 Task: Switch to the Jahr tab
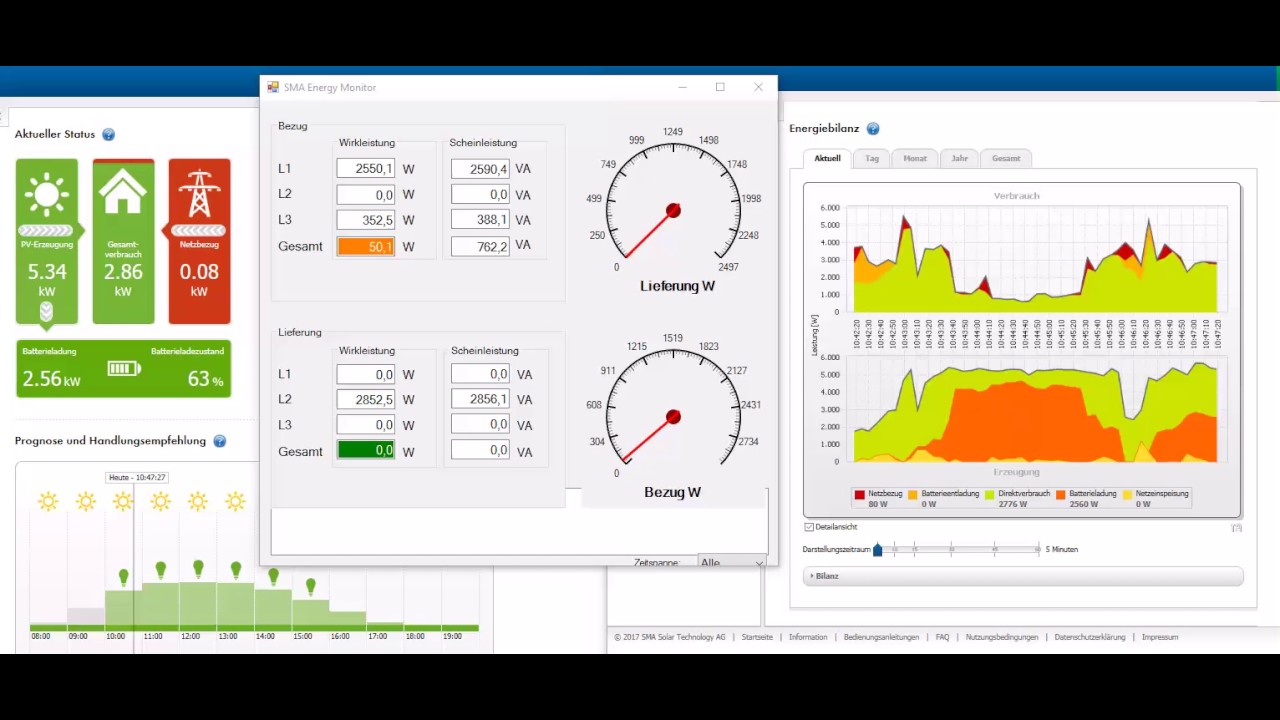959,158
